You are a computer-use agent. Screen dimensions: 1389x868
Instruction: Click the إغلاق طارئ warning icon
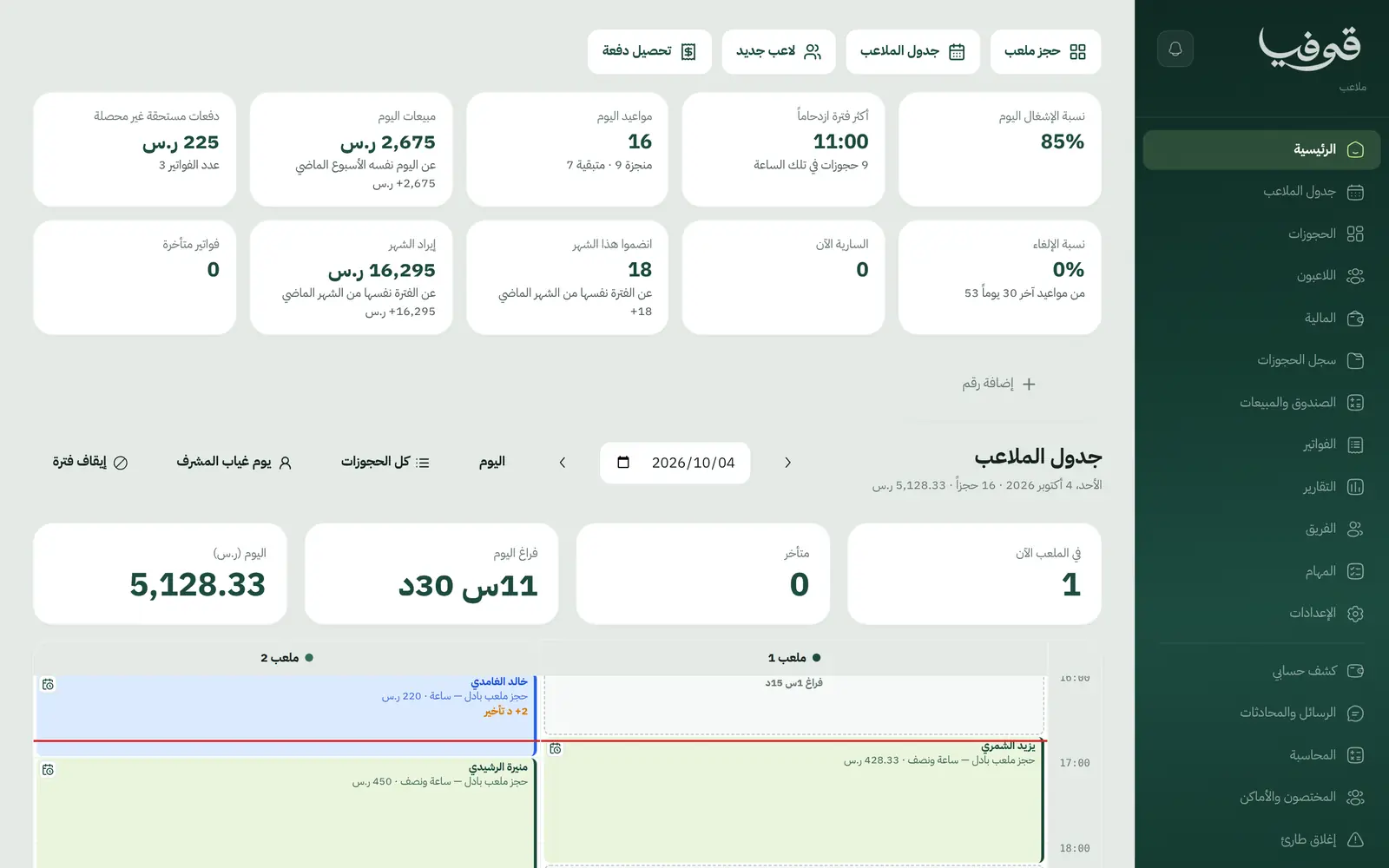coord(1355,839)
